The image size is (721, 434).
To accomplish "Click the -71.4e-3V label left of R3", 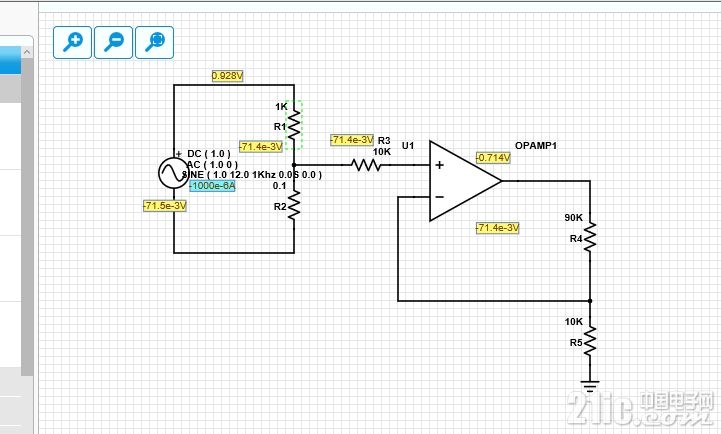I will click(x=352, y=140).
